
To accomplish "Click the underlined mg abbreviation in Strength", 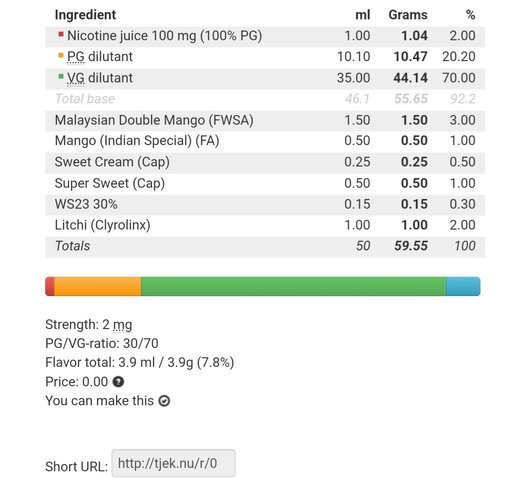I will point(122,325).
